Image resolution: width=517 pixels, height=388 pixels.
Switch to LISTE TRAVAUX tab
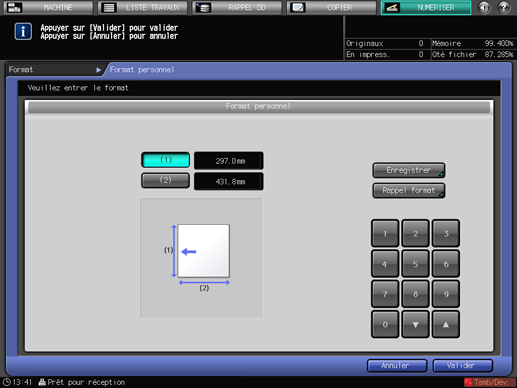click(x=143, y=7)
